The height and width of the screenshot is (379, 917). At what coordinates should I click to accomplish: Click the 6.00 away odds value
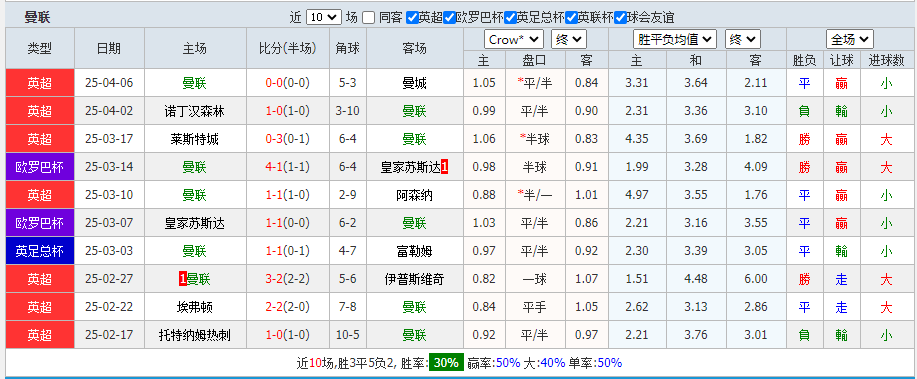[755, 280]
